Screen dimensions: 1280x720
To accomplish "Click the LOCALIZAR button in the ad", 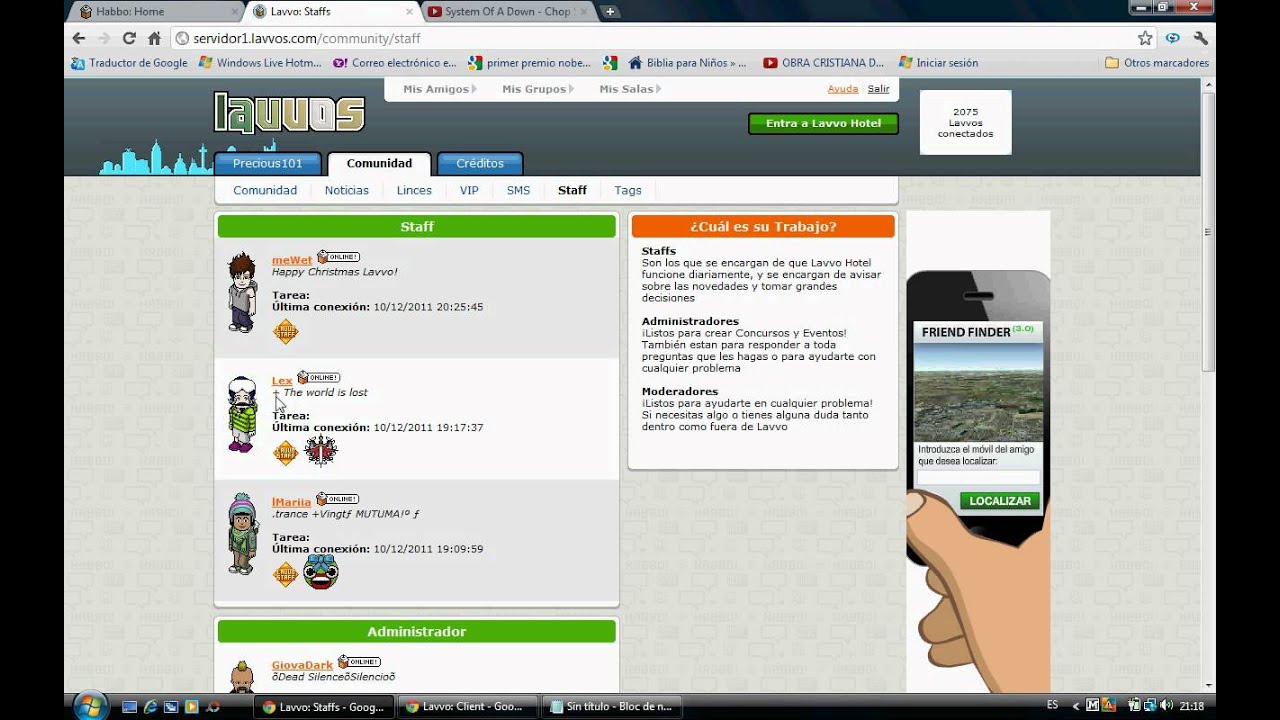I will tap(1000, 501).
